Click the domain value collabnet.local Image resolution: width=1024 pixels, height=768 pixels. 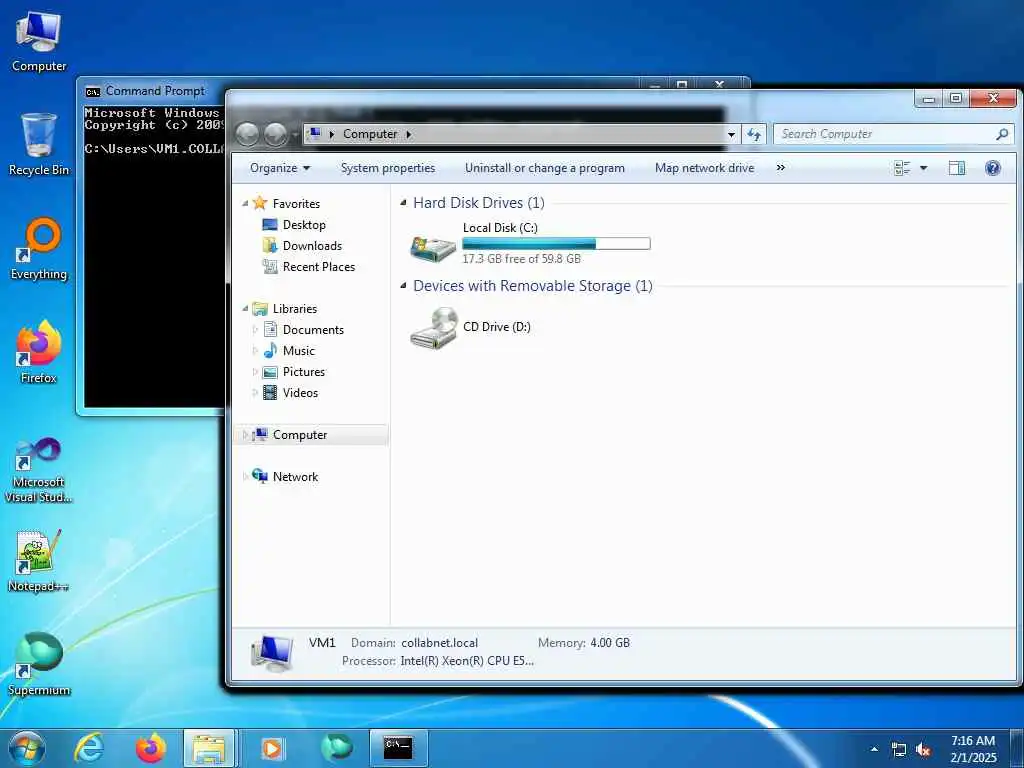pyautogui.click(x=440, y=643)
